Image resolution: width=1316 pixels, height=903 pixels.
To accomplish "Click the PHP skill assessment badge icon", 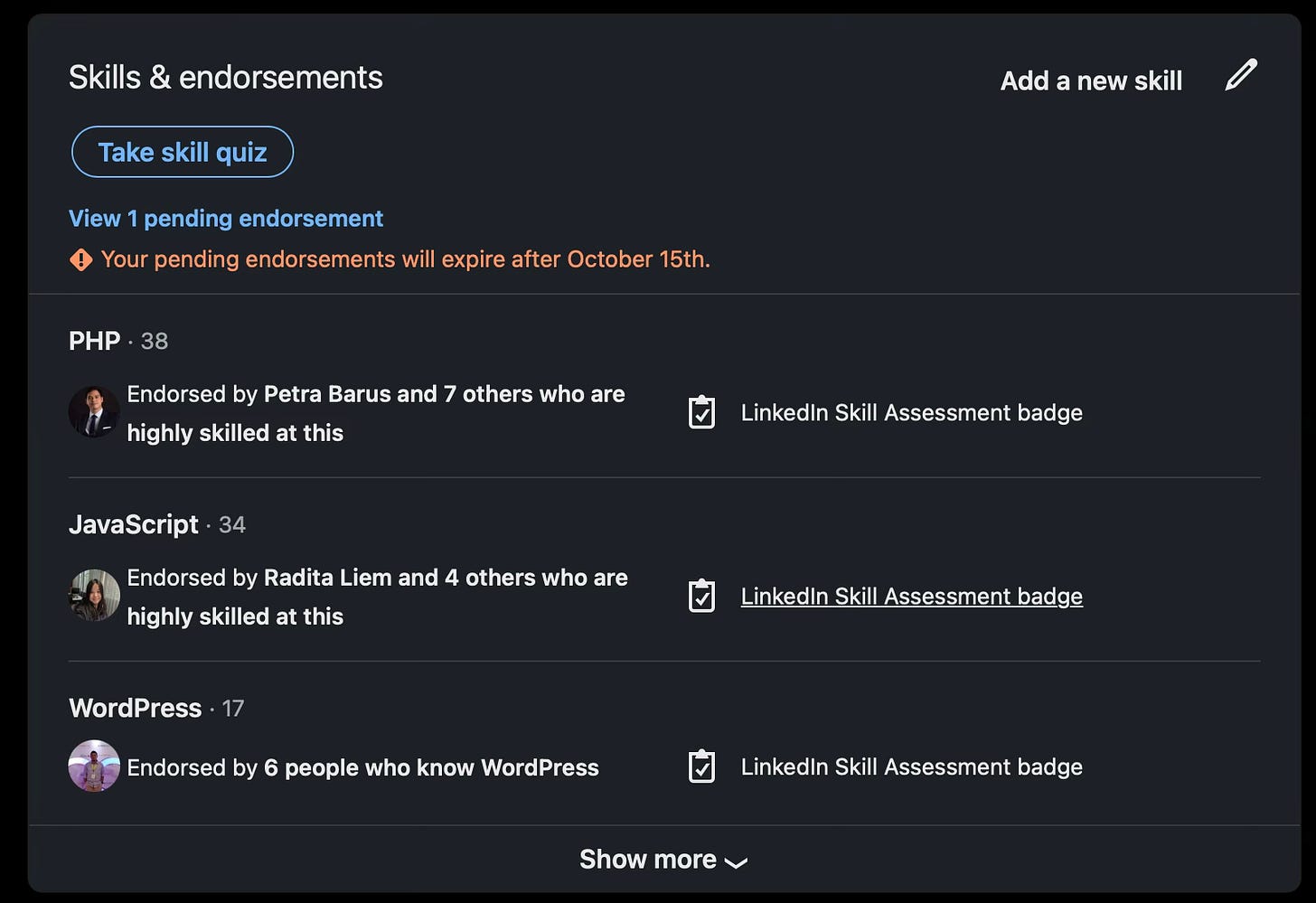I will click(701, 412).
